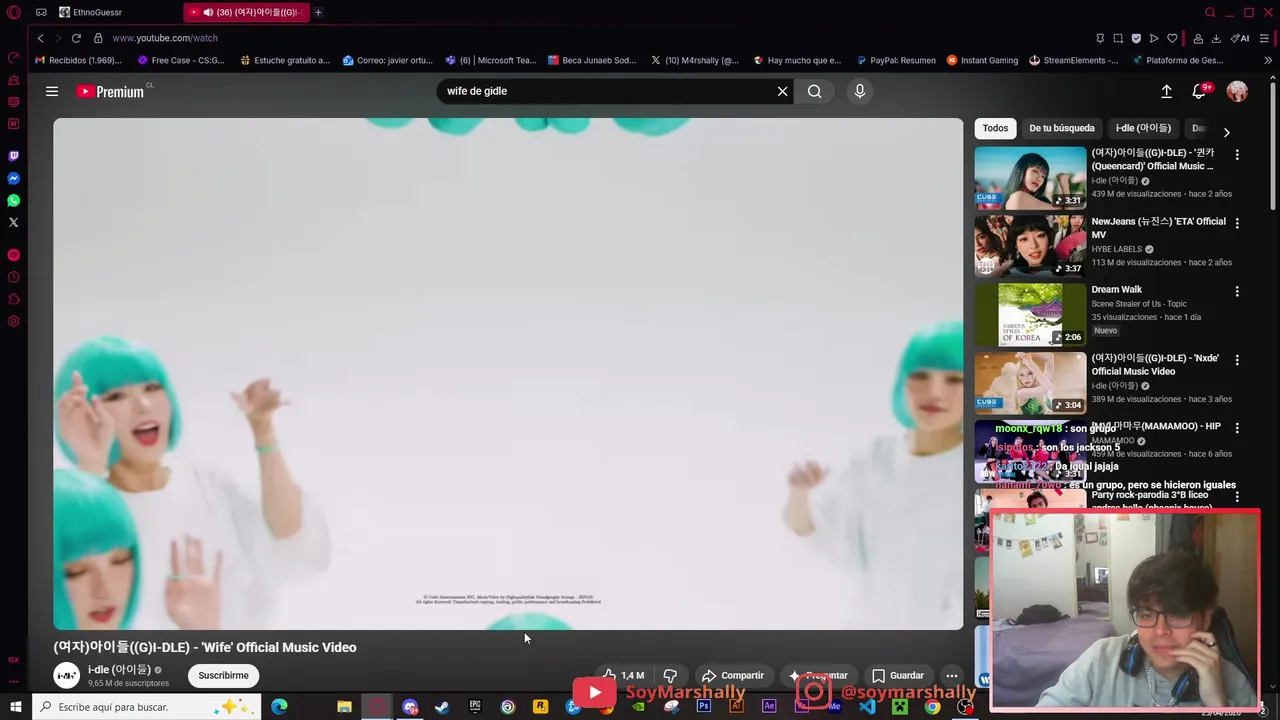Open the YouTube guide hamburger menu

pos(52,91)
